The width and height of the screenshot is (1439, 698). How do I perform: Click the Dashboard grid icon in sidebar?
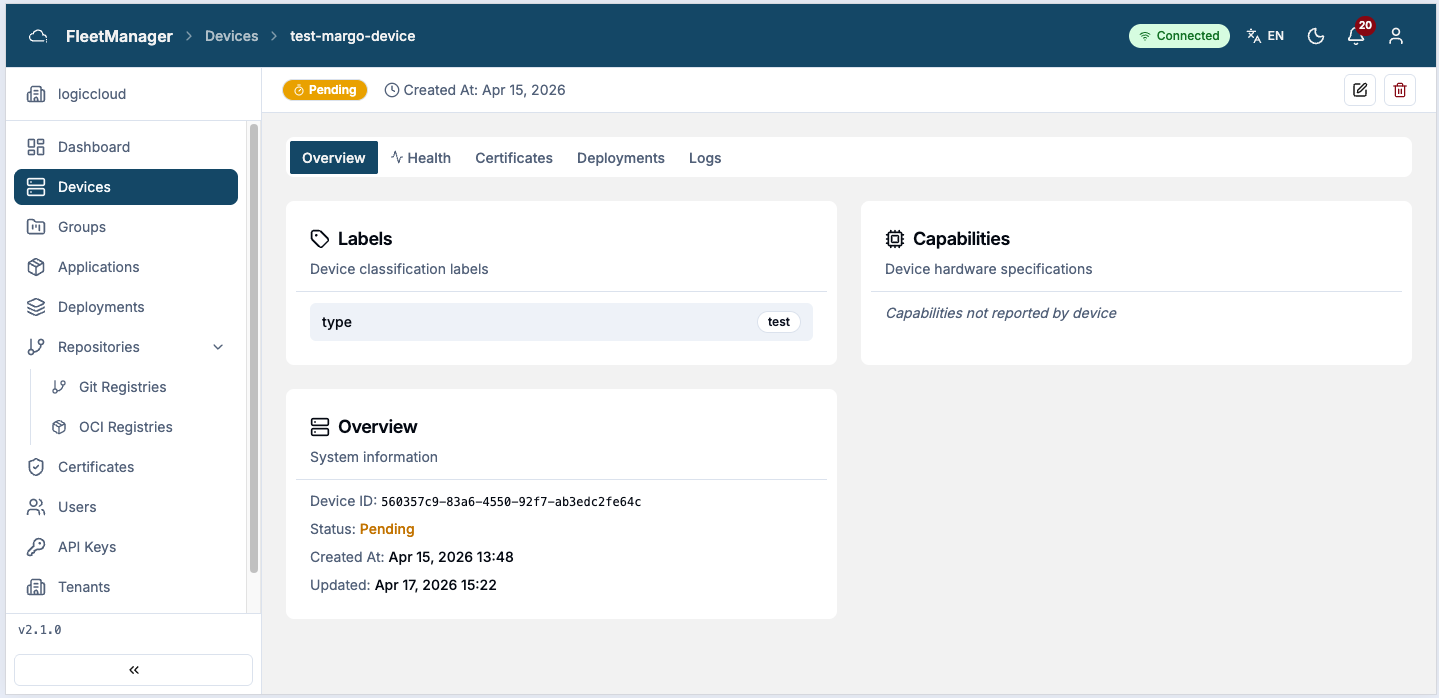pos(36,147)
